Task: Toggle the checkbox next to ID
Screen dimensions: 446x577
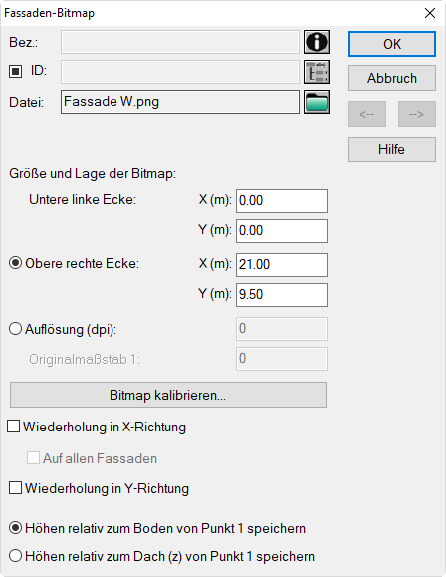Action: pos(15,71)
